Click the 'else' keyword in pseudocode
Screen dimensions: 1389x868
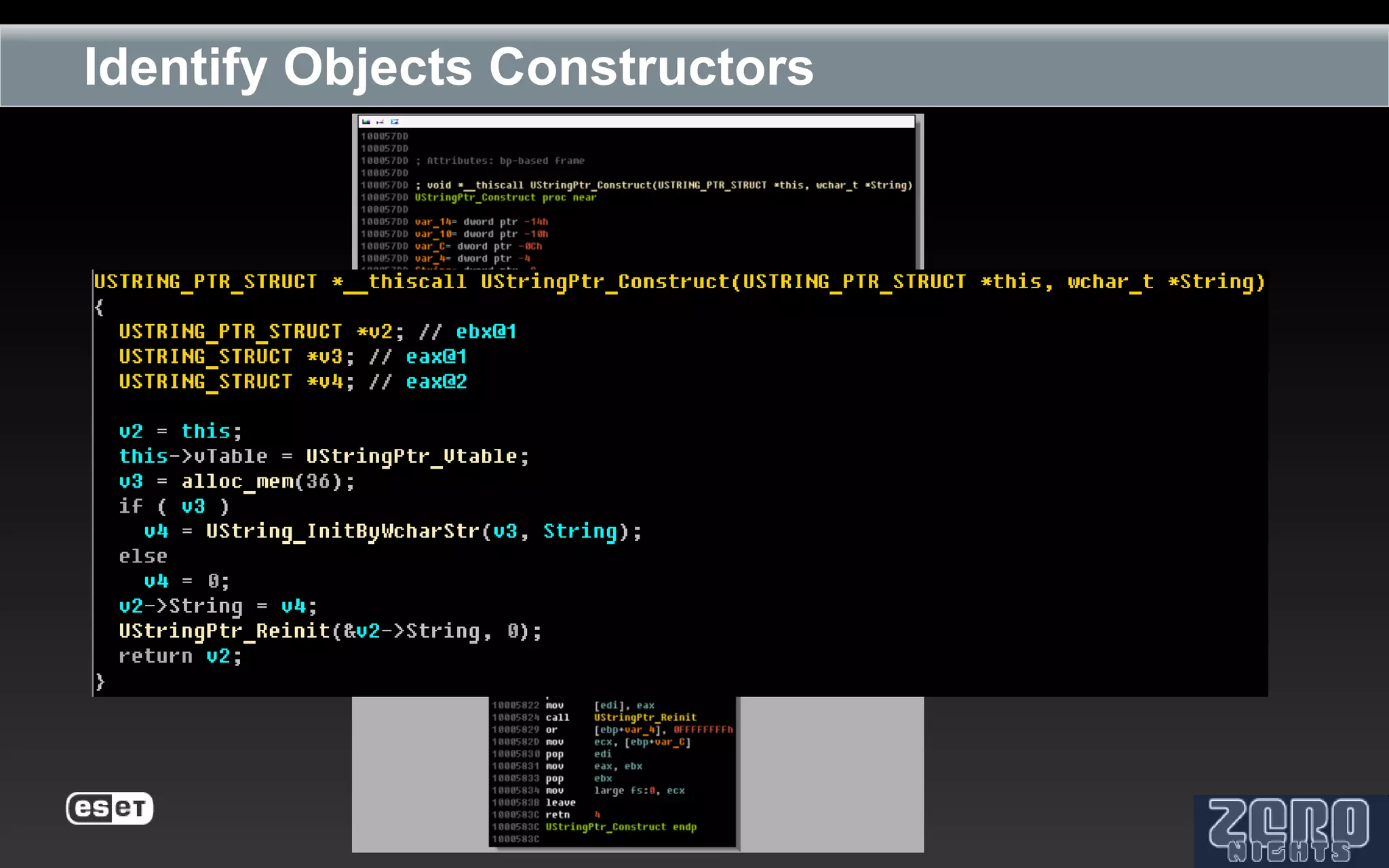pos(142,556)
